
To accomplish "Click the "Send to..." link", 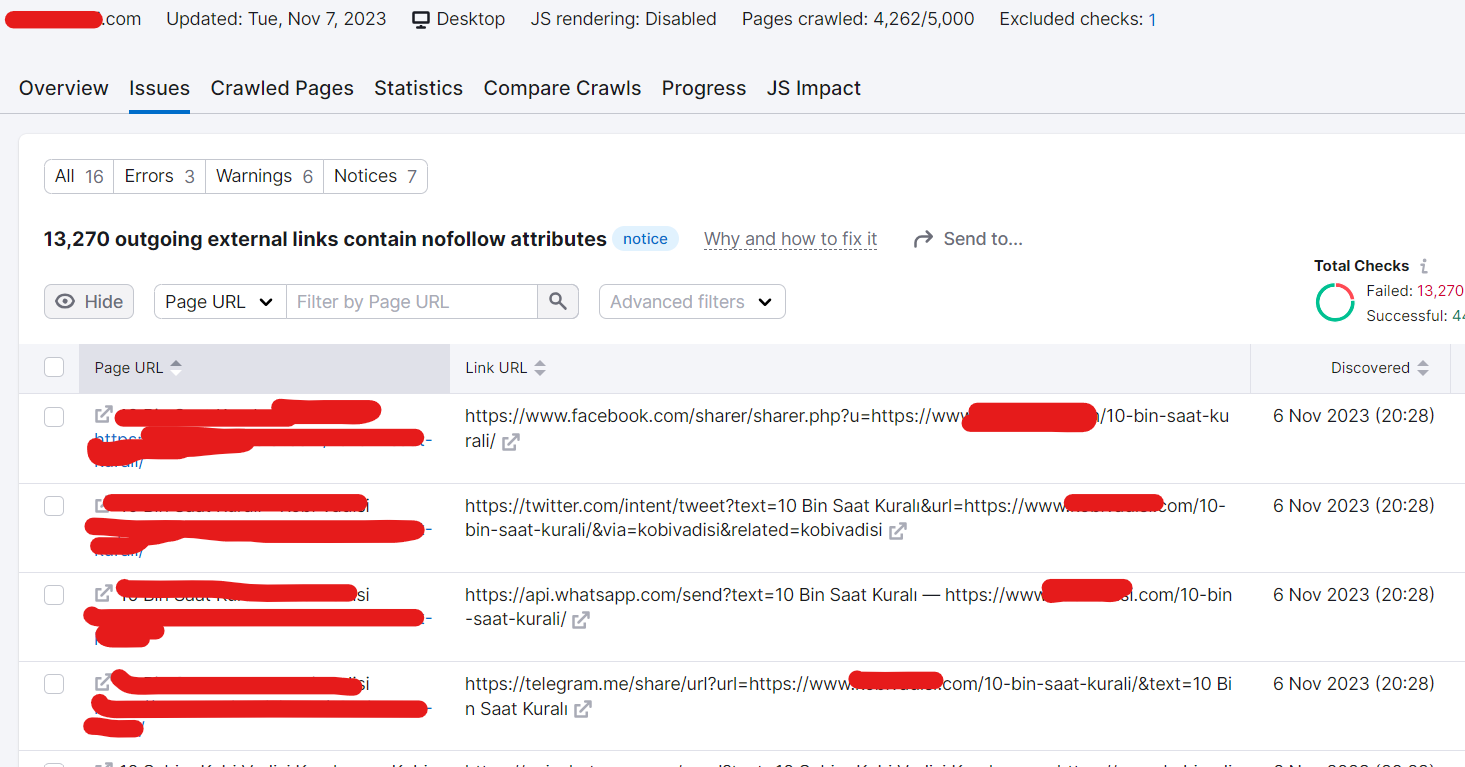I will (969, 239).
